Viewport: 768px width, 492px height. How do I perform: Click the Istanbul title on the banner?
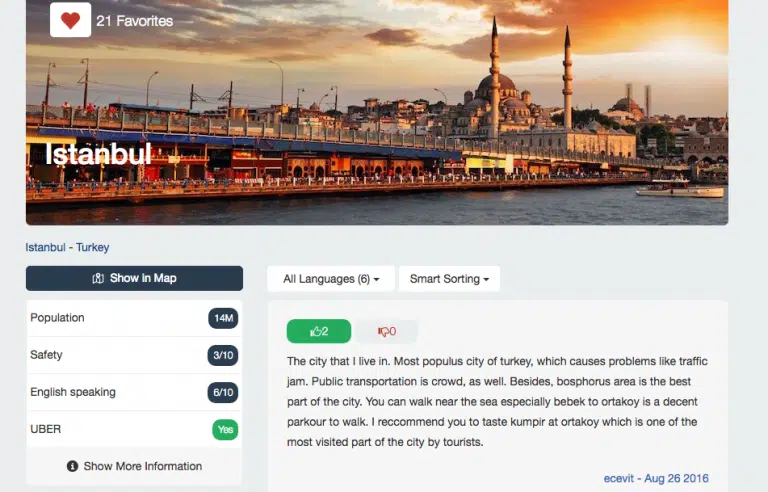click(98, 154)
